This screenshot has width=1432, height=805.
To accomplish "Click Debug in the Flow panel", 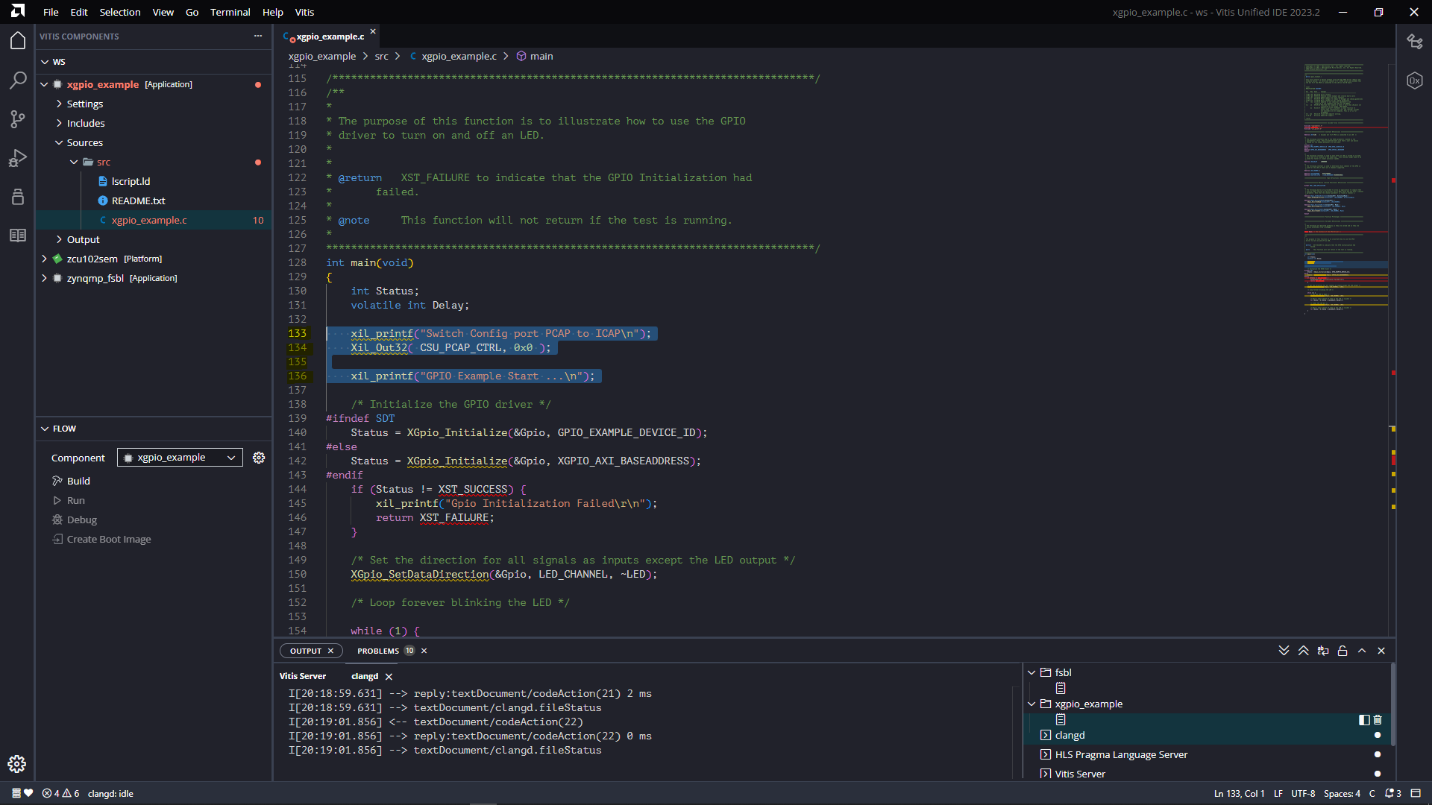I will click(81, 520).
